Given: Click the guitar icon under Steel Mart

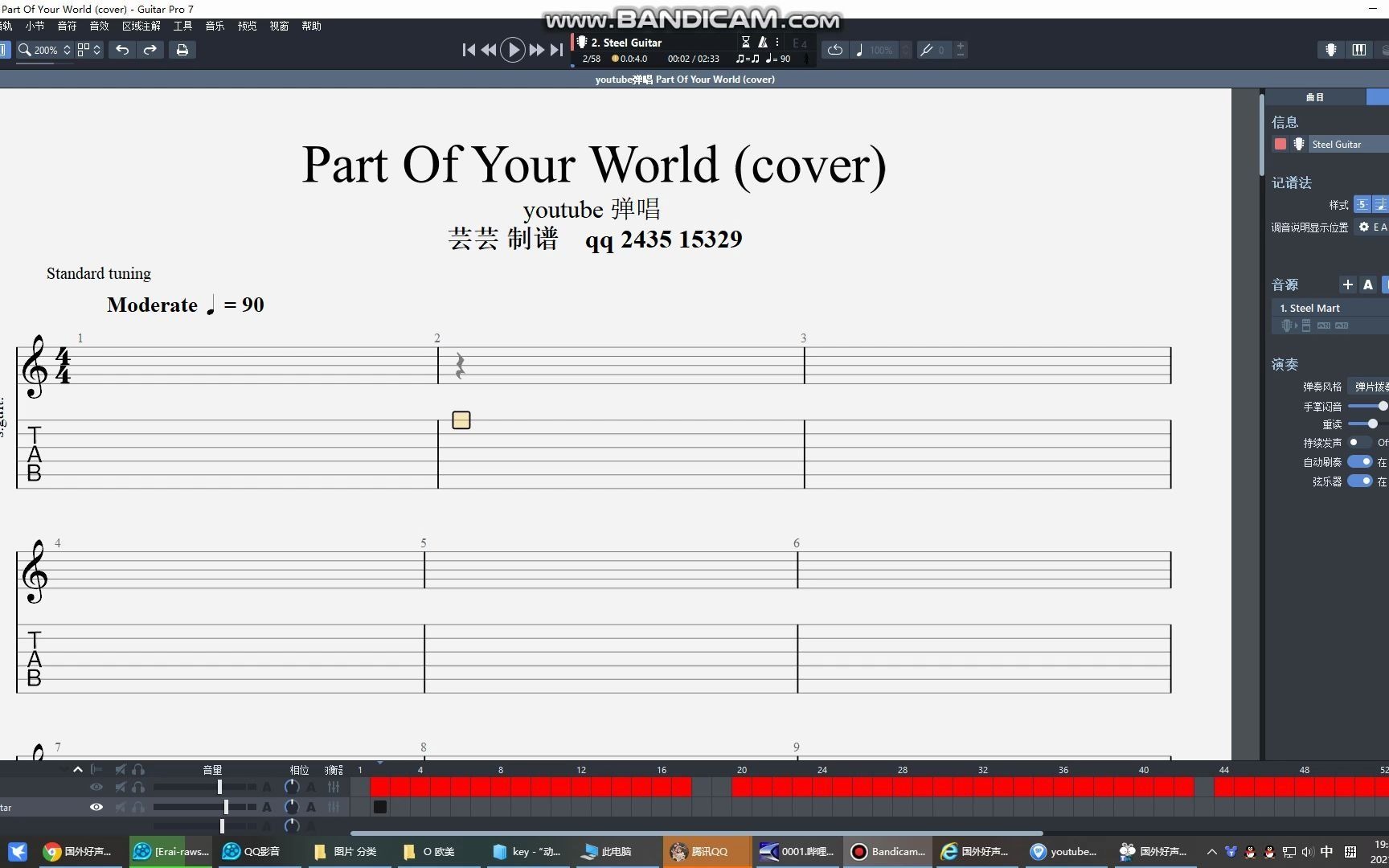Looking at the screenshot, I should click(x=1287, y=325).
